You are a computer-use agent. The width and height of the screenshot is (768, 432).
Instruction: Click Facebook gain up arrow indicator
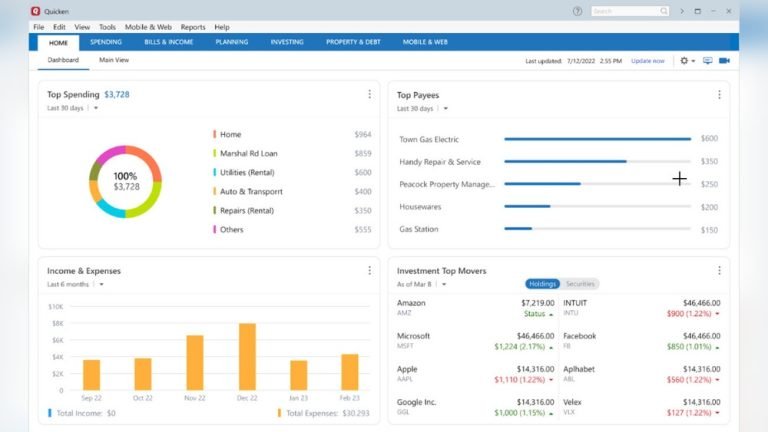point(717,347)
